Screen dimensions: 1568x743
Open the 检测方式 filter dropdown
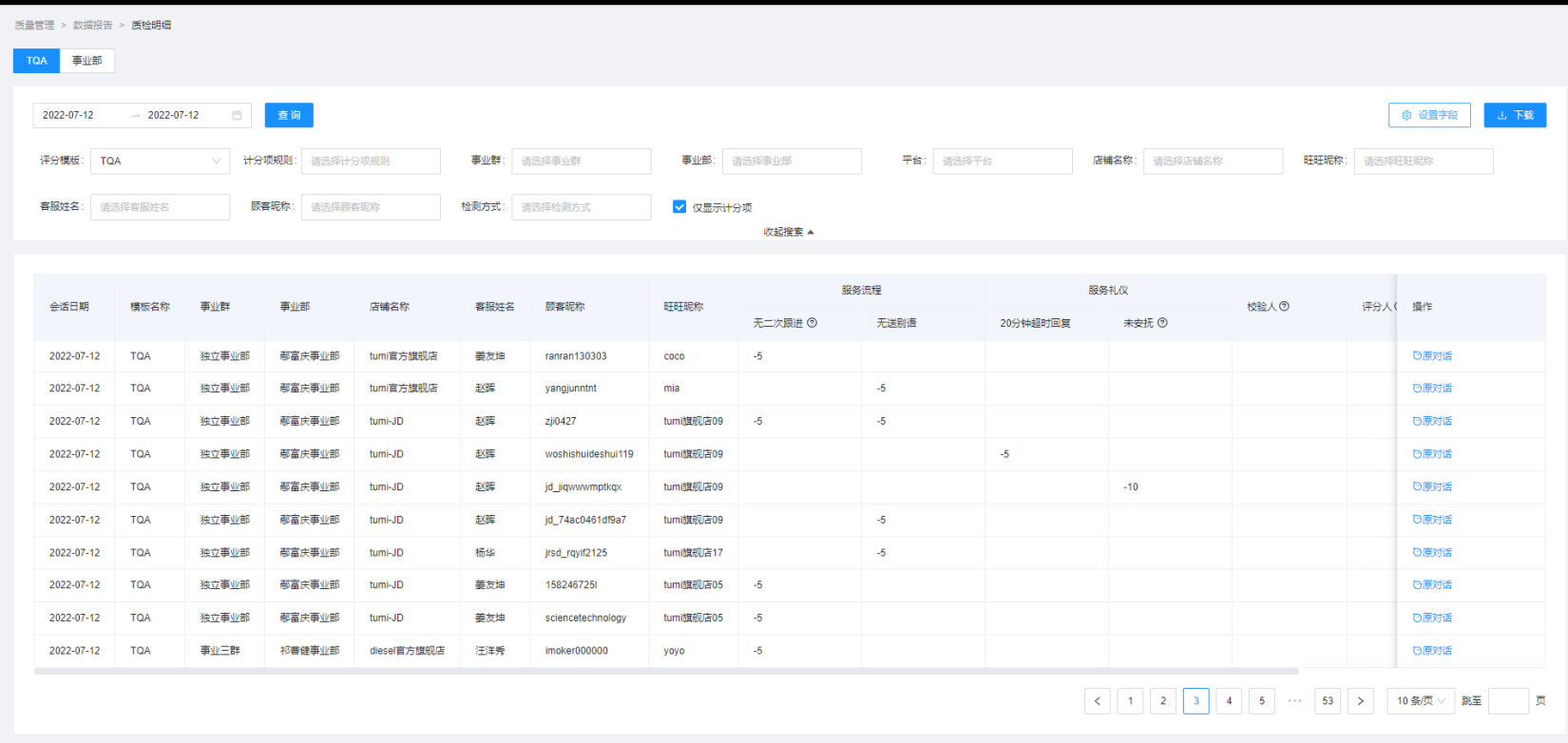pos(582,207)
